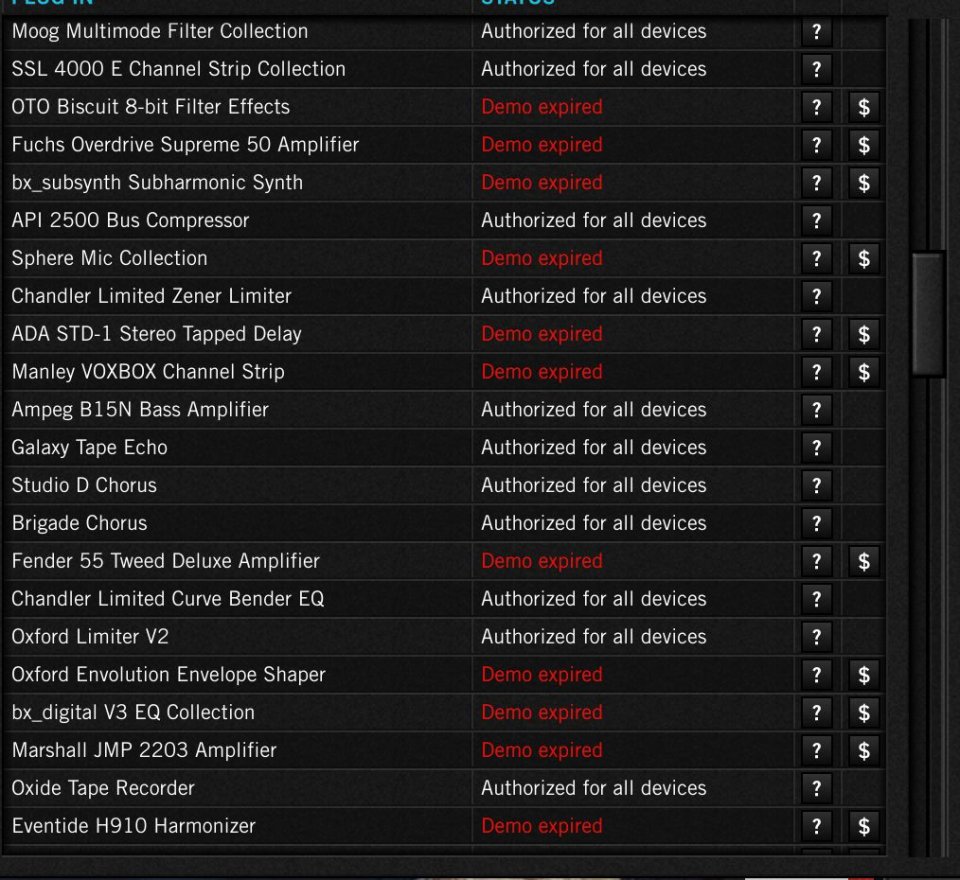The height and width of the screenshot is (880, 960).
Task: Click dollar icon for bx_subsynth Subharmonic Synth
Action: [864, 183]
